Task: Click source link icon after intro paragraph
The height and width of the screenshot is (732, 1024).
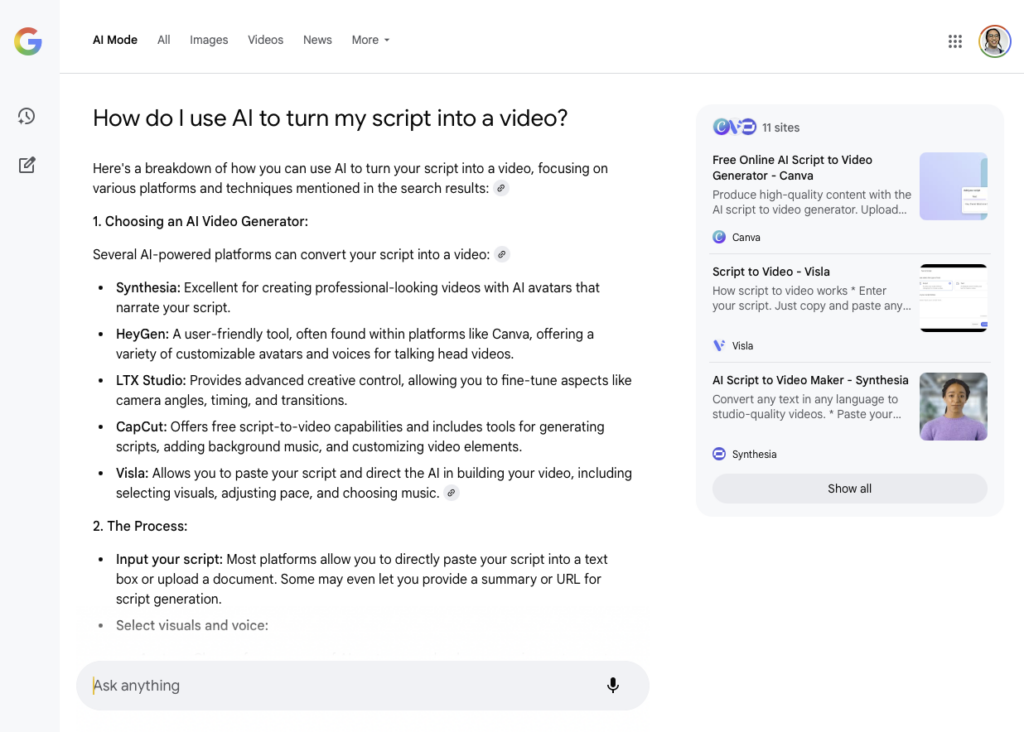Action: point(501,188)
